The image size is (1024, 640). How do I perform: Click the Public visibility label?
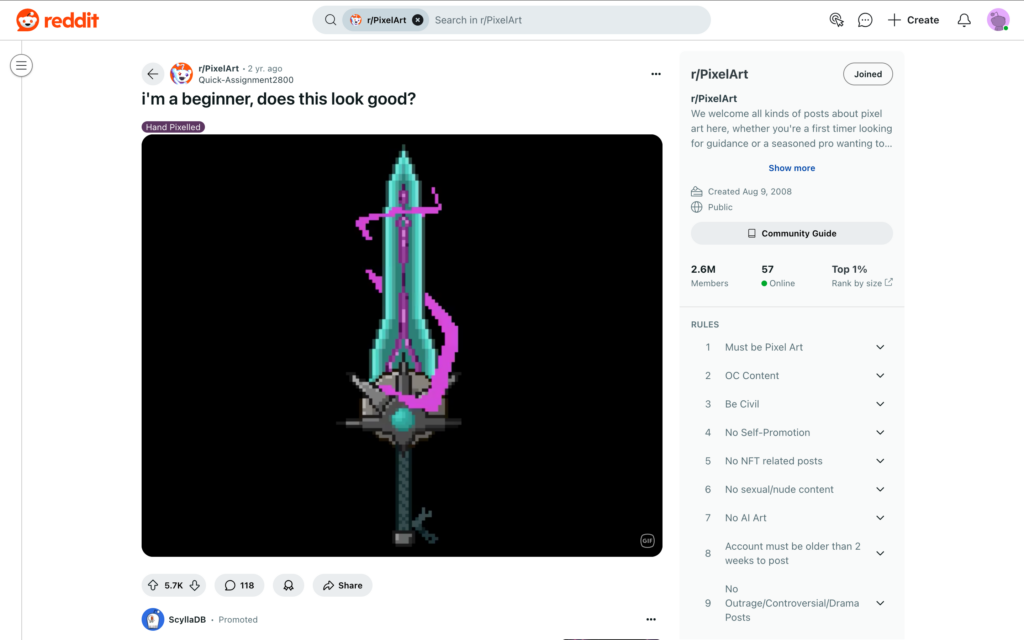(x=720, y=207)
